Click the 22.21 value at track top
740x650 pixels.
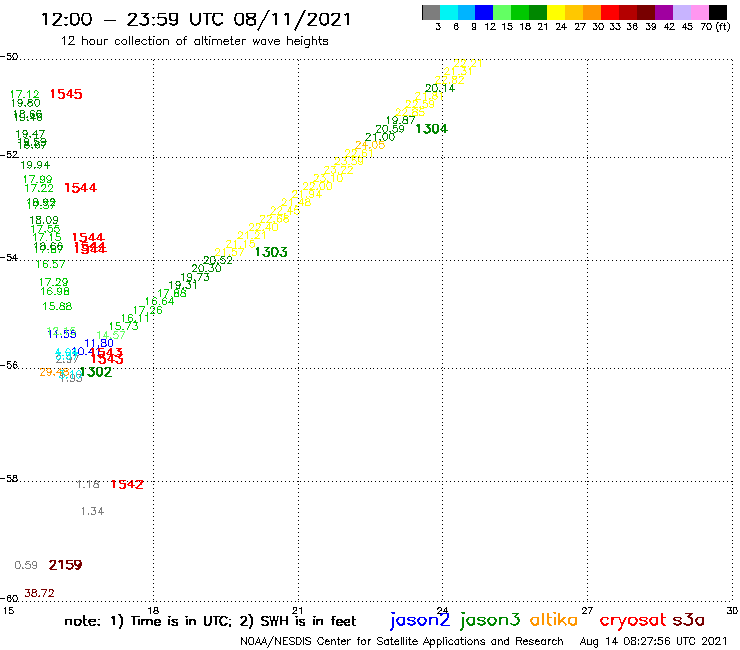(x=468, y=63)
